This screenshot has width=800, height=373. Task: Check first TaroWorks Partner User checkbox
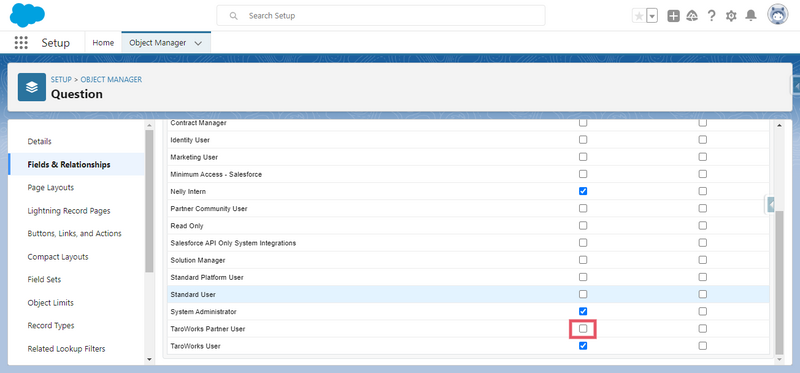point(583,329)
